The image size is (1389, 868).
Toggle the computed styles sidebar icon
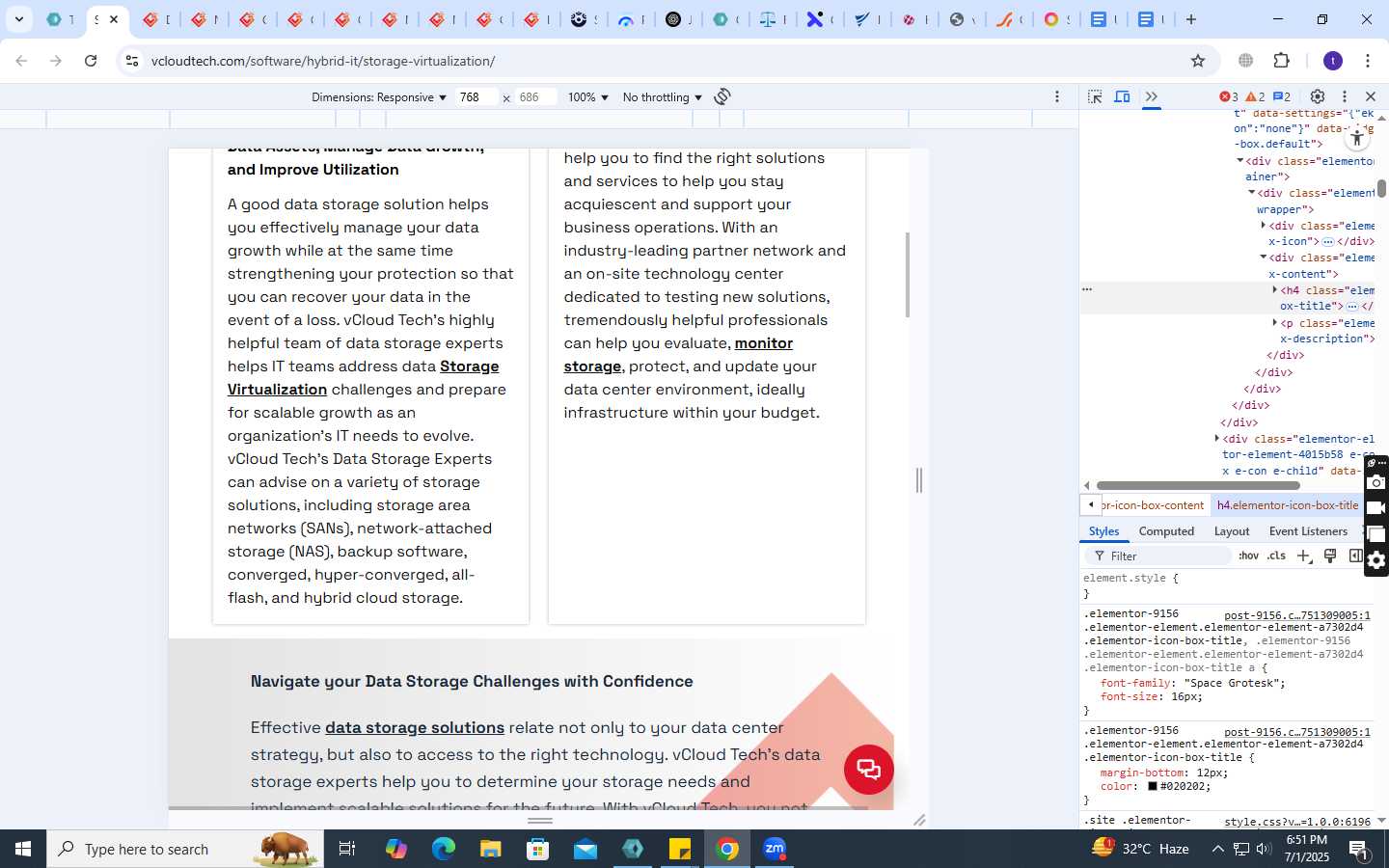(x=1355, y=556)
